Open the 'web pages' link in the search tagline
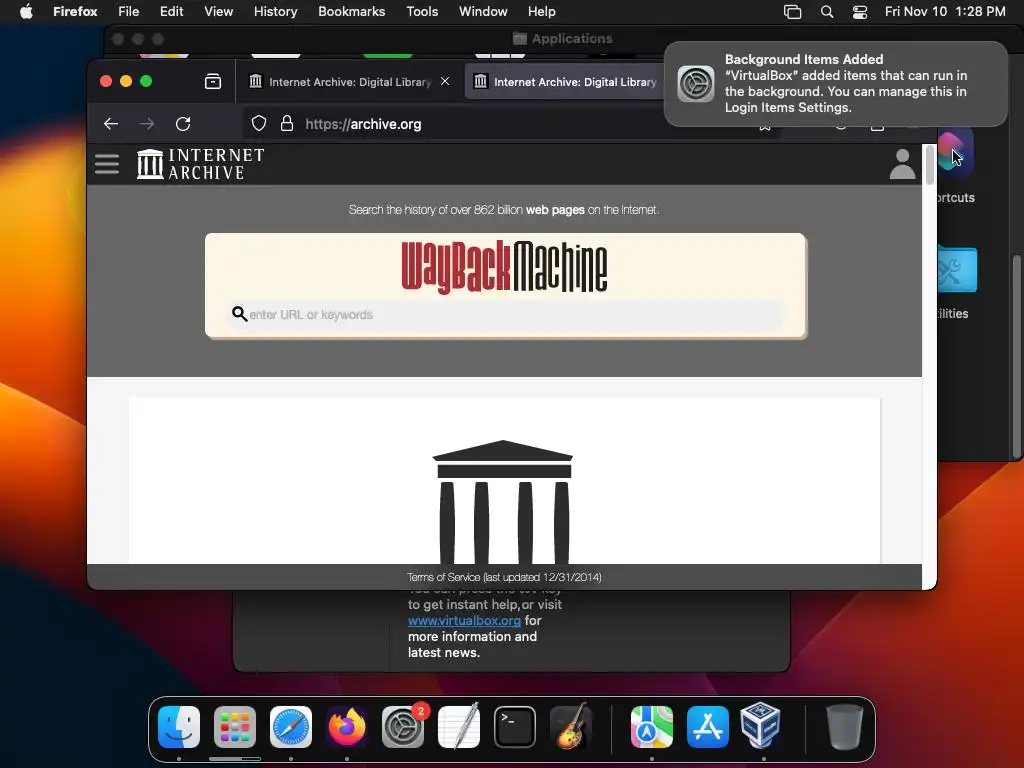This screenshot has width=1024, height=768. pos(555,210)
